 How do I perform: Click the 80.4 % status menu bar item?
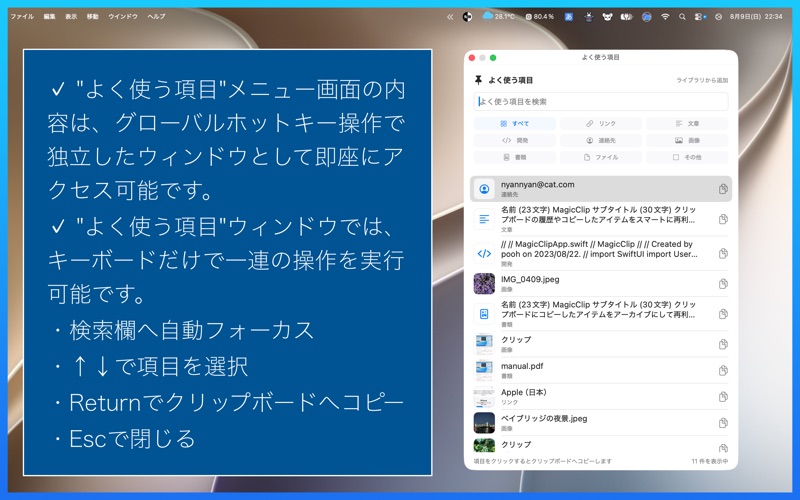[540, 16]
